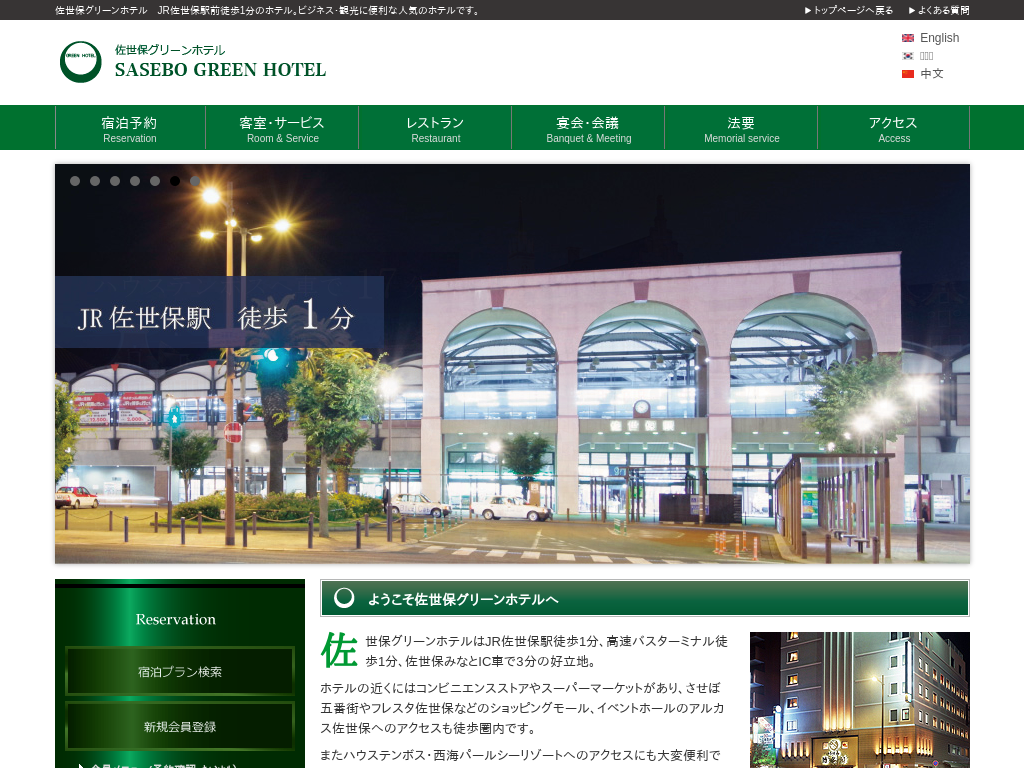Click the JR Sasebo station slideshow image
The width and height of the screenshot is (1024, 768).
click(512, 364)
